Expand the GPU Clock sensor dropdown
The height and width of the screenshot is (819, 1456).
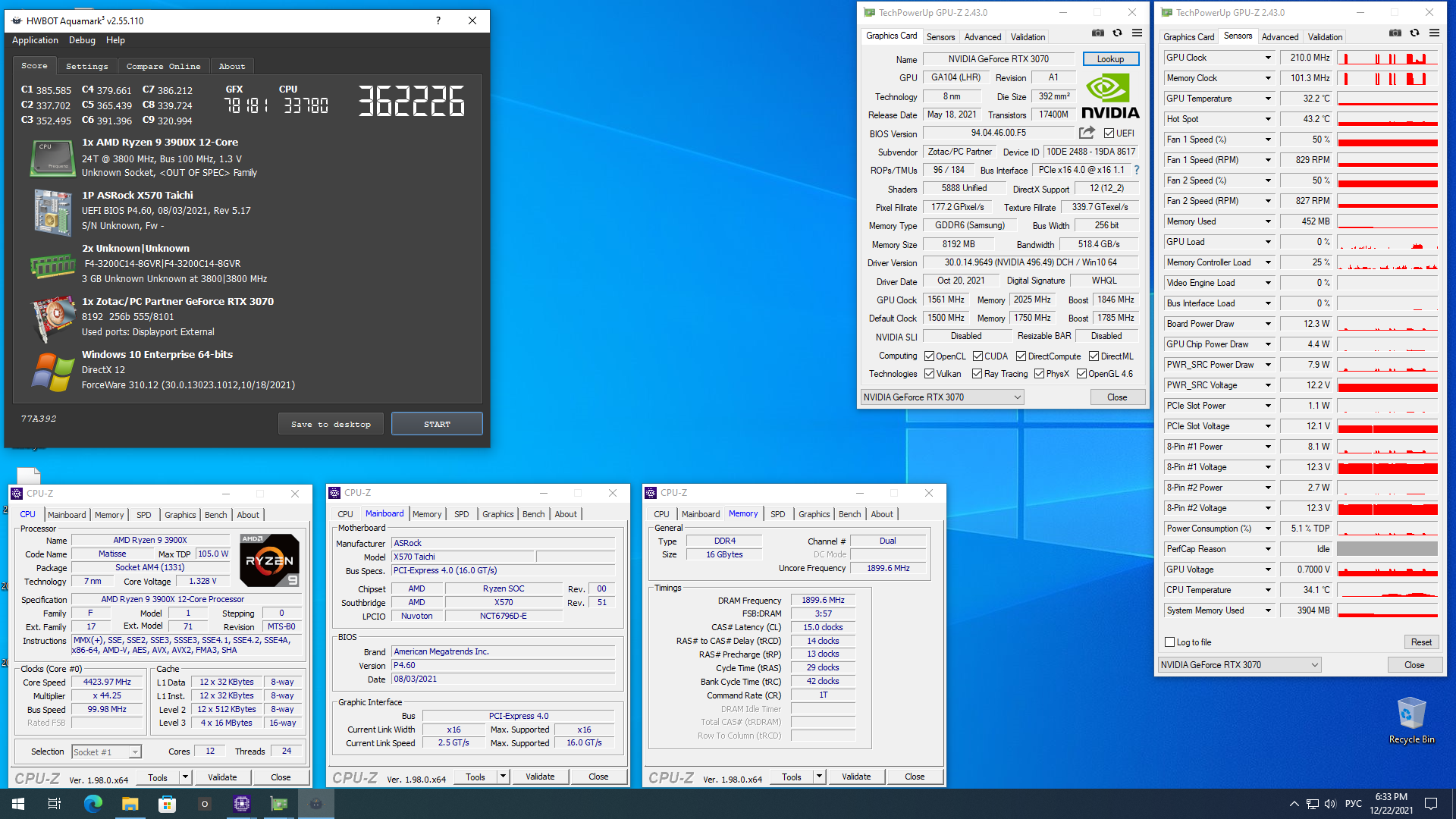tap(1267, 58)
